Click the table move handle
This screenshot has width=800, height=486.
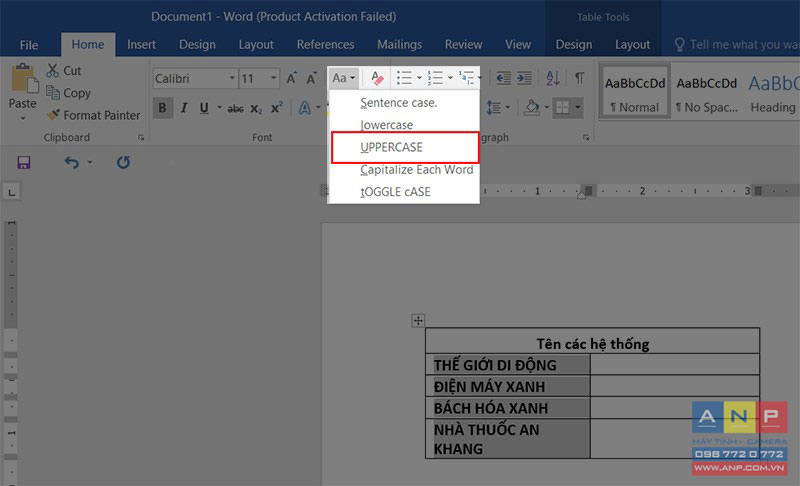pos(418,320)
